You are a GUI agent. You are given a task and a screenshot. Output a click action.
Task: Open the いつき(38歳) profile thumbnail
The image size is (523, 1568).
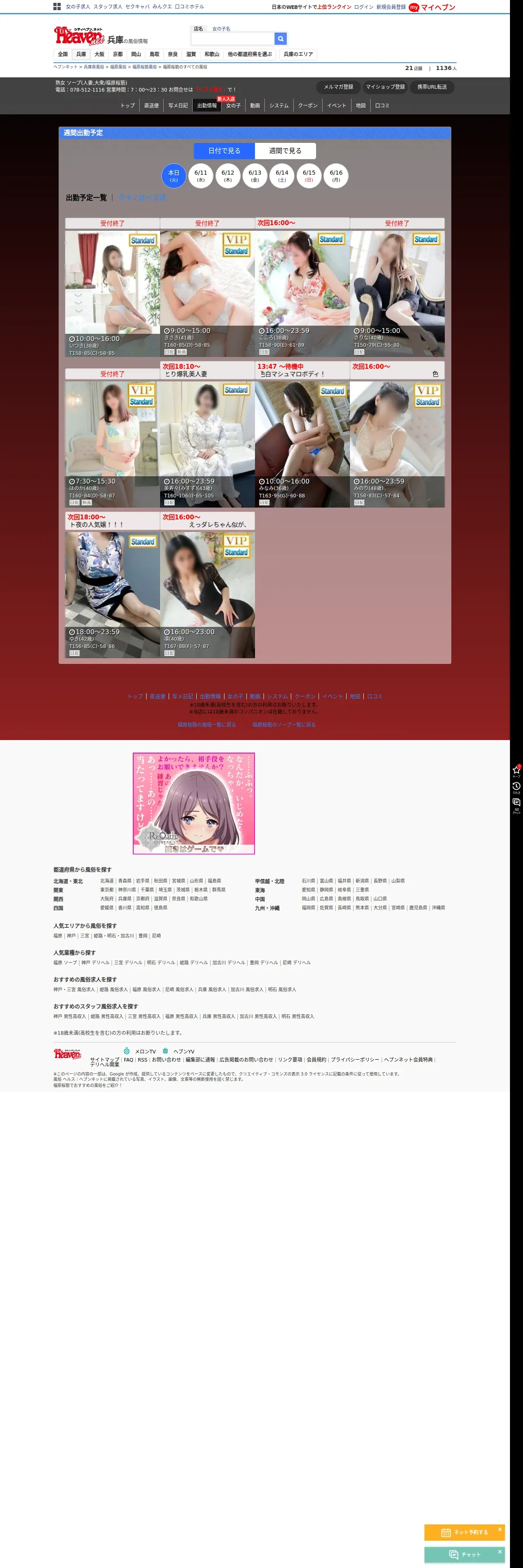click(113, 293)
